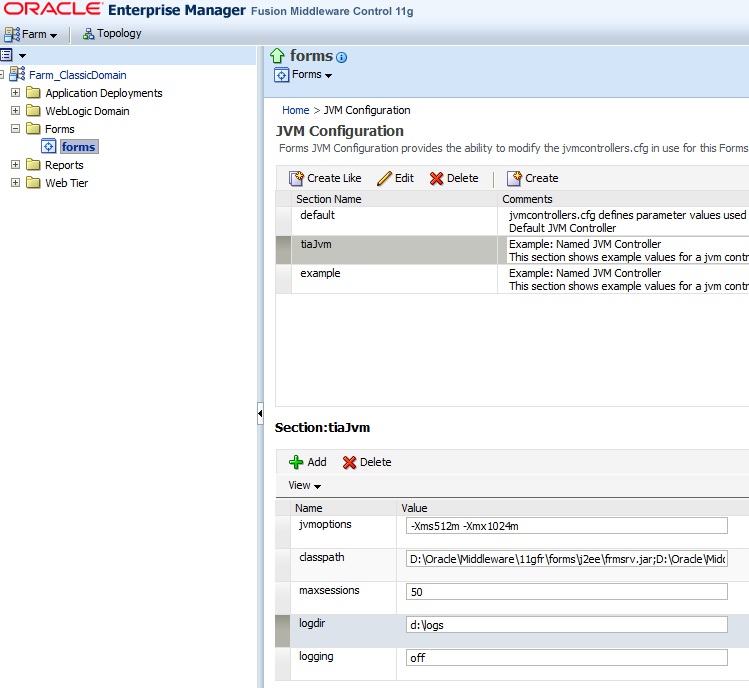Select the forms instance in the tree
The image size is (749, 688).
(79, 147)
